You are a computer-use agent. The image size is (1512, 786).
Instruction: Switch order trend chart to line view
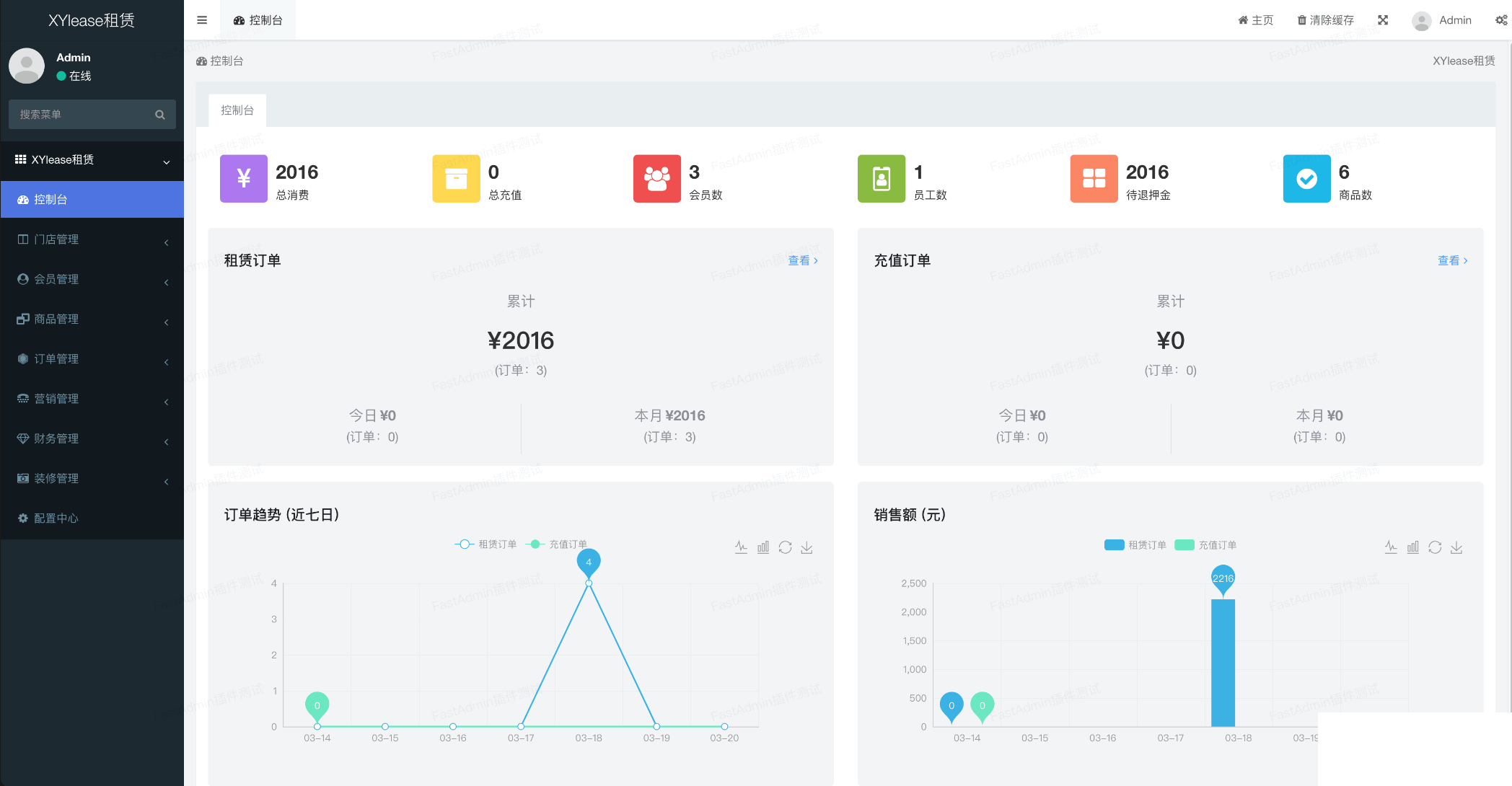[x=741, y=547]
